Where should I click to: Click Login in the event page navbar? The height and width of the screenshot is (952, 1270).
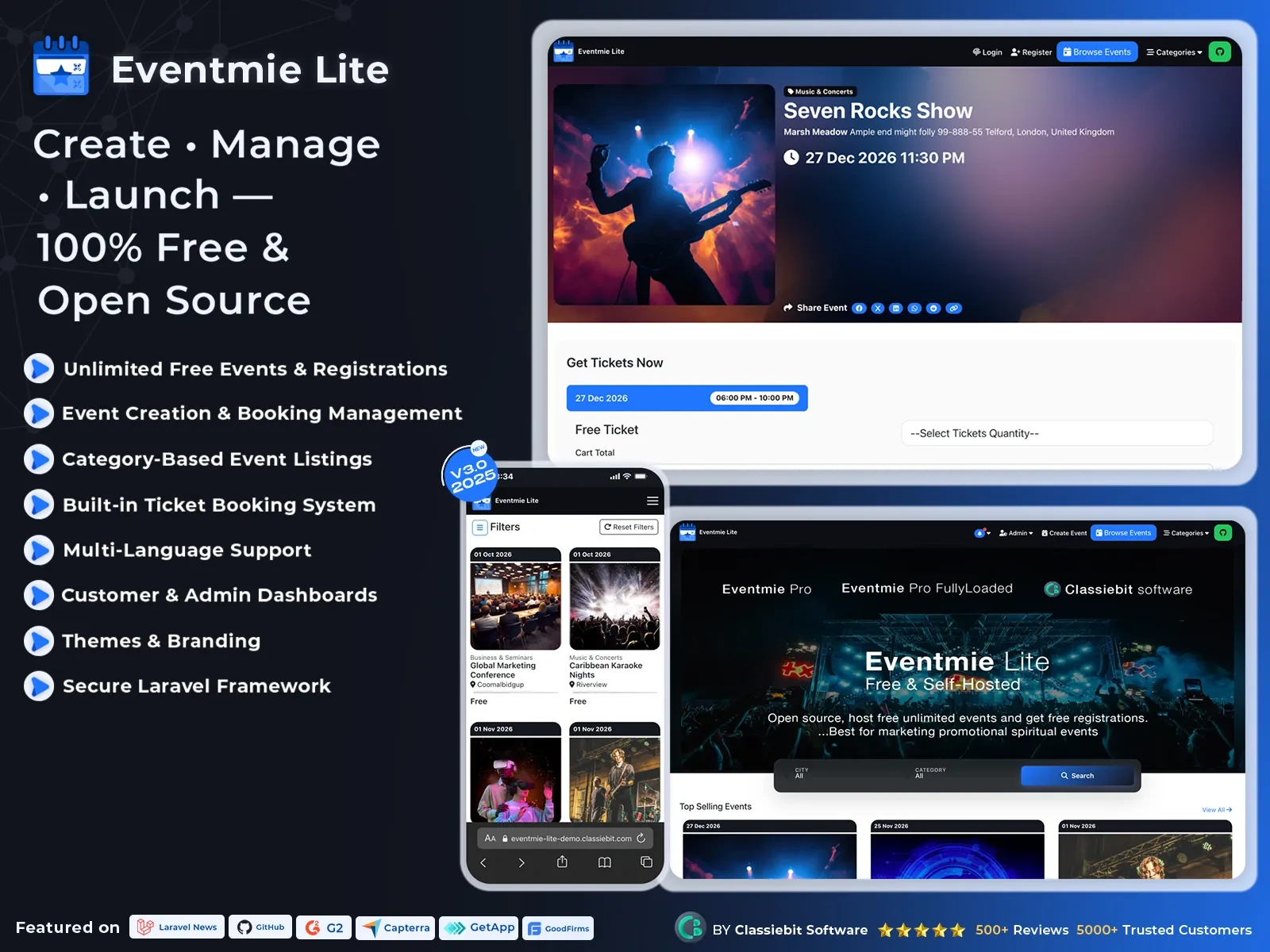pyautogui.click(x=987, y=52)
